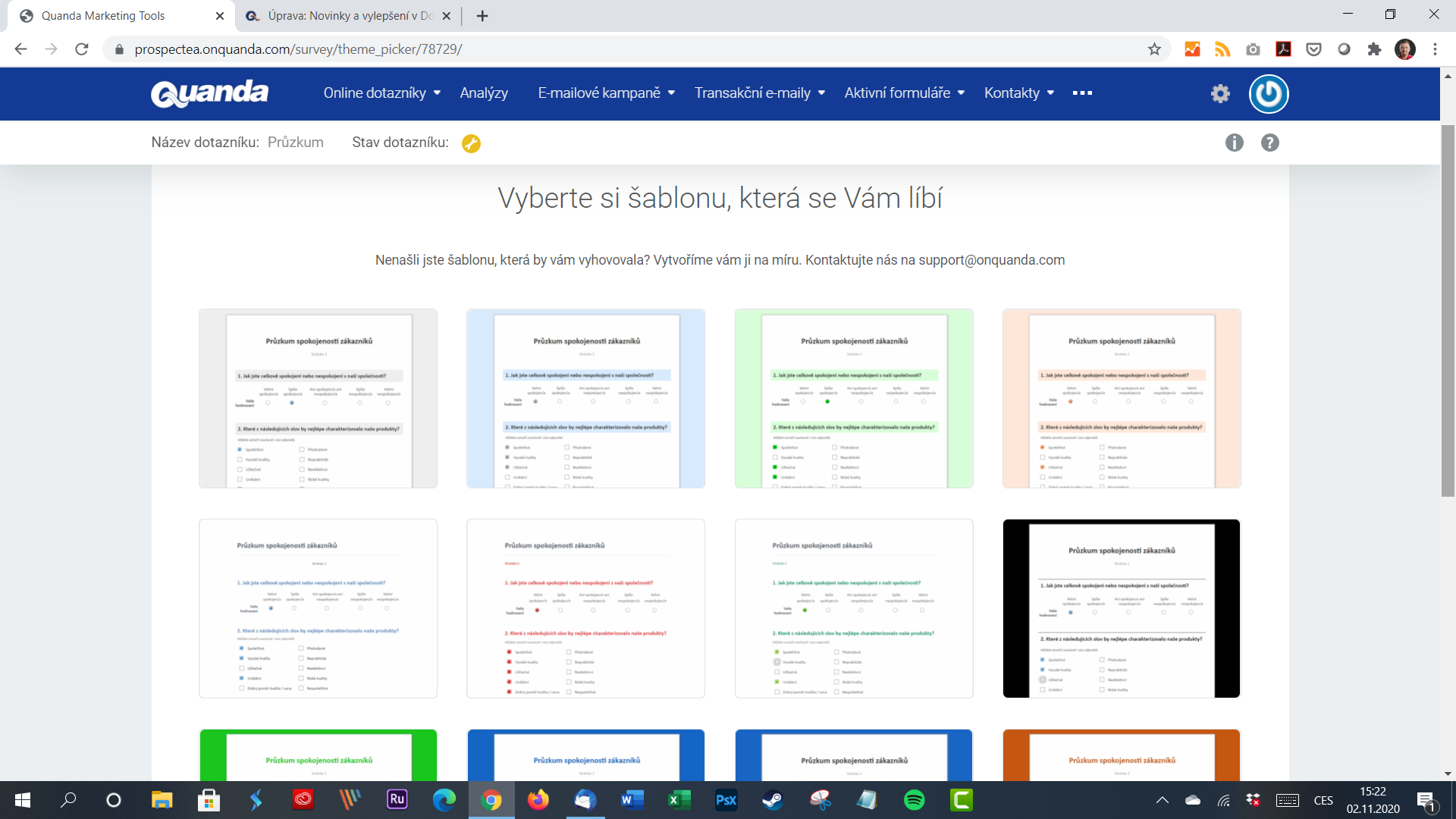Viewport: 1456px width, 819px height.
Task: Launch Spotify from the taskbar
Action: 914,800
